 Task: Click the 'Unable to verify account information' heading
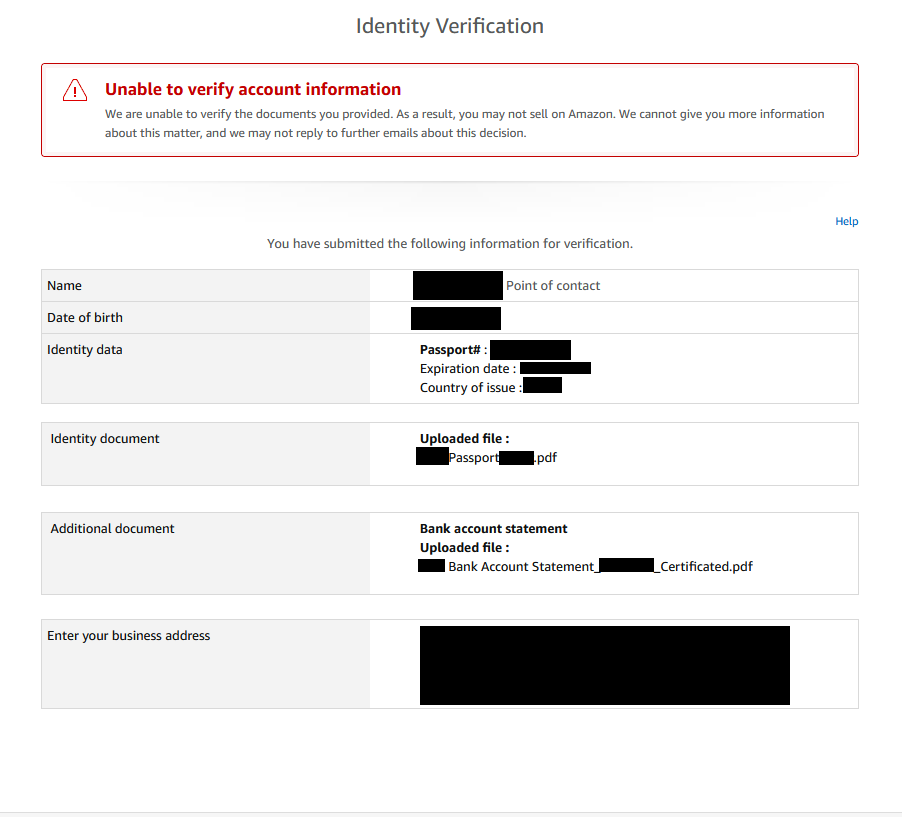253,89
